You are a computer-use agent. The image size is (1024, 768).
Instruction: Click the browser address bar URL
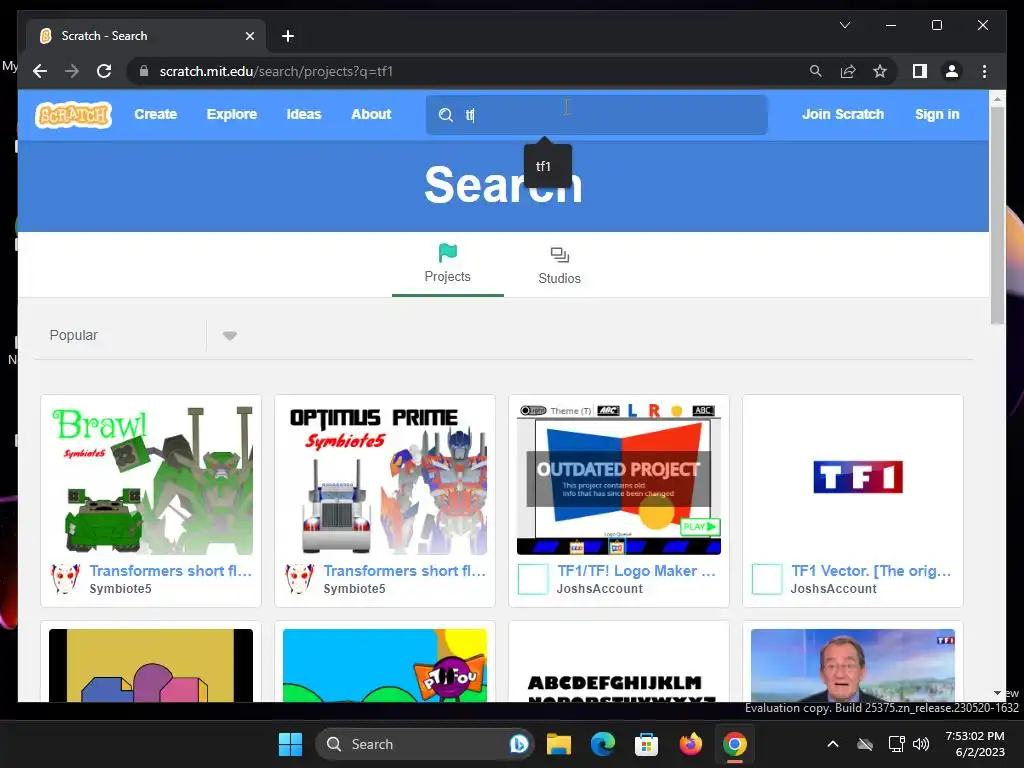(276, 71)
